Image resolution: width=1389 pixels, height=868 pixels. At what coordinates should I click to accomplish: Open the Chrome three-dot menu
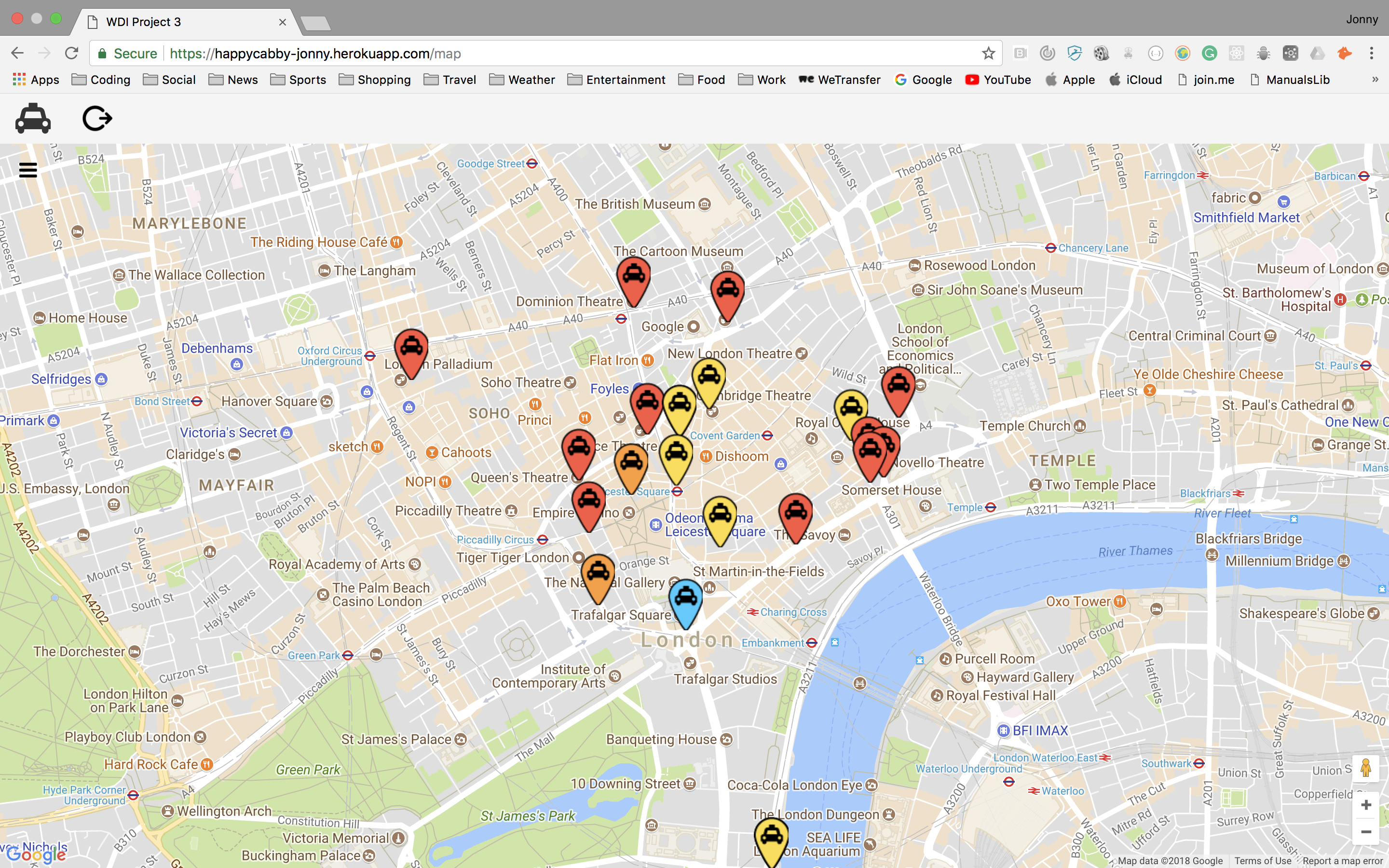pos(1371,54)
